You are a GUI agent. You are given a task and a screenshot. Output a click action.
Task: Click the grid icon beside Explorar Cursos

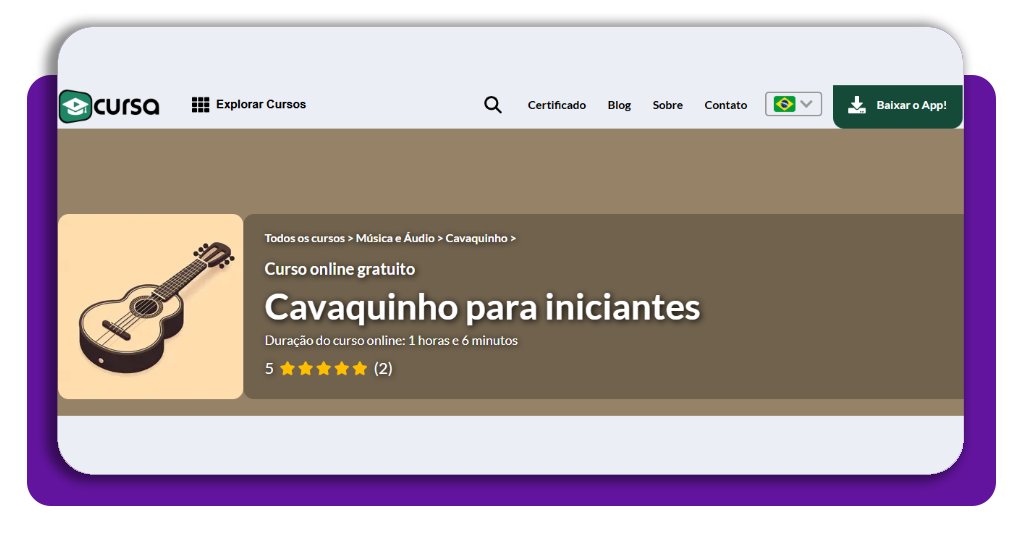pos(200,104)
